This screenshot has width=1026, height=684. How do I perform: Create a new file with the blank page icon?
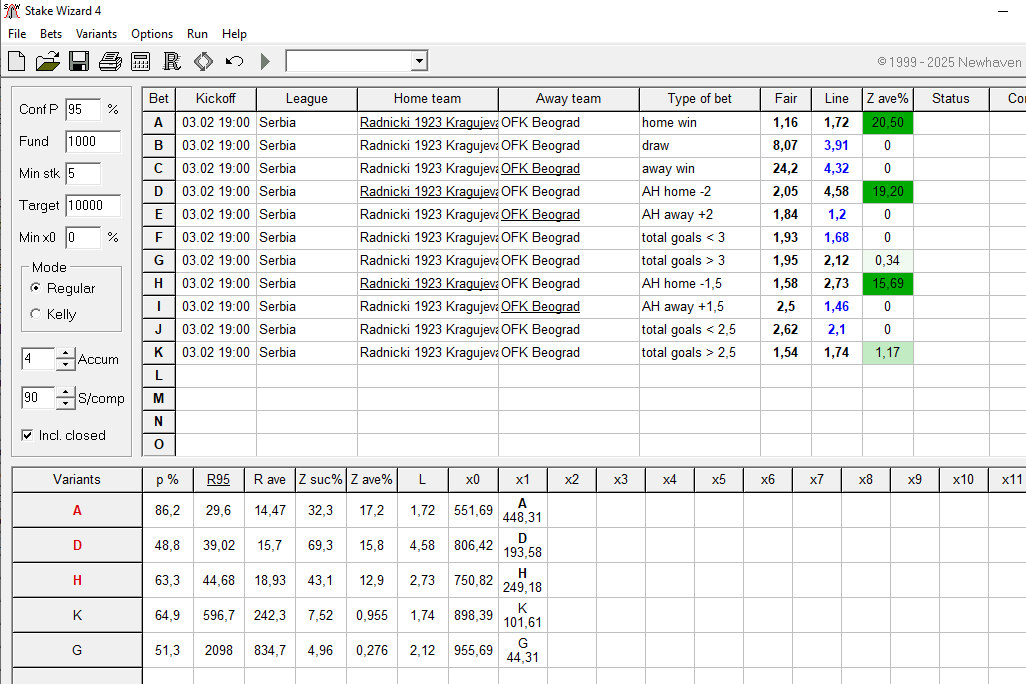click(x=16, y=62)
